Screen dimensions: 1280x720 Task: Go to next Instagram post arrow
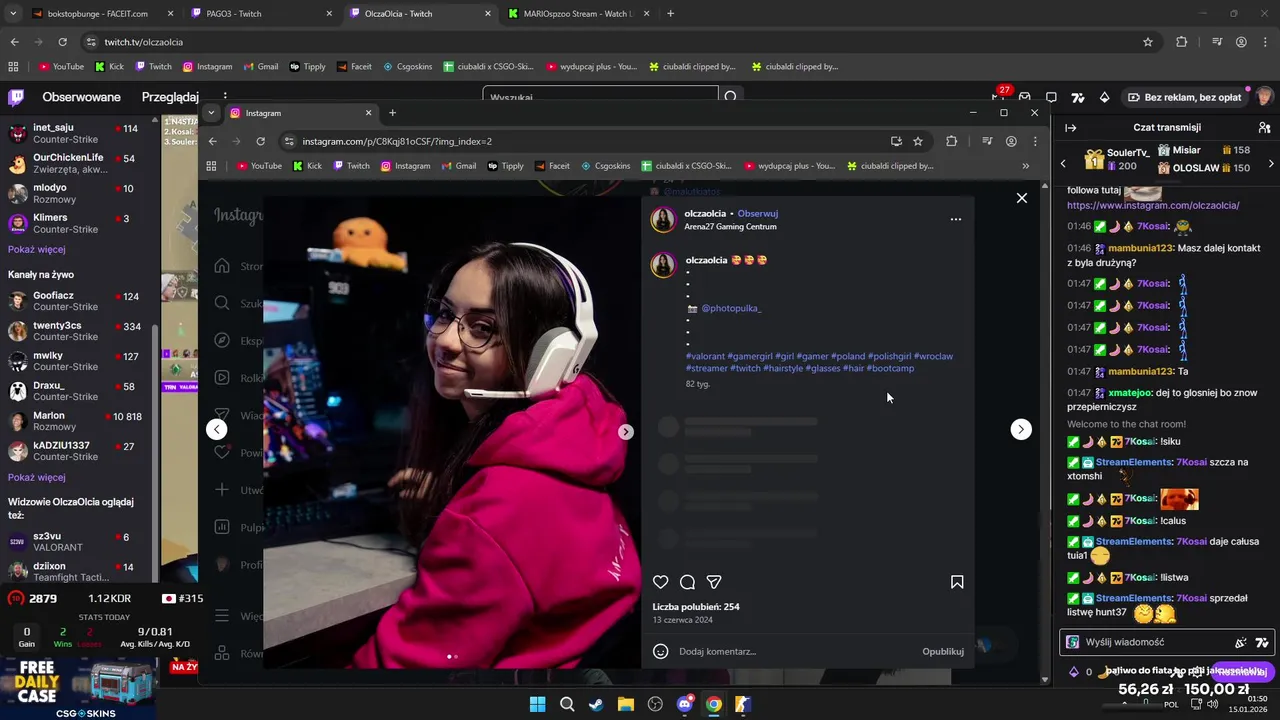pos(1021,429)
